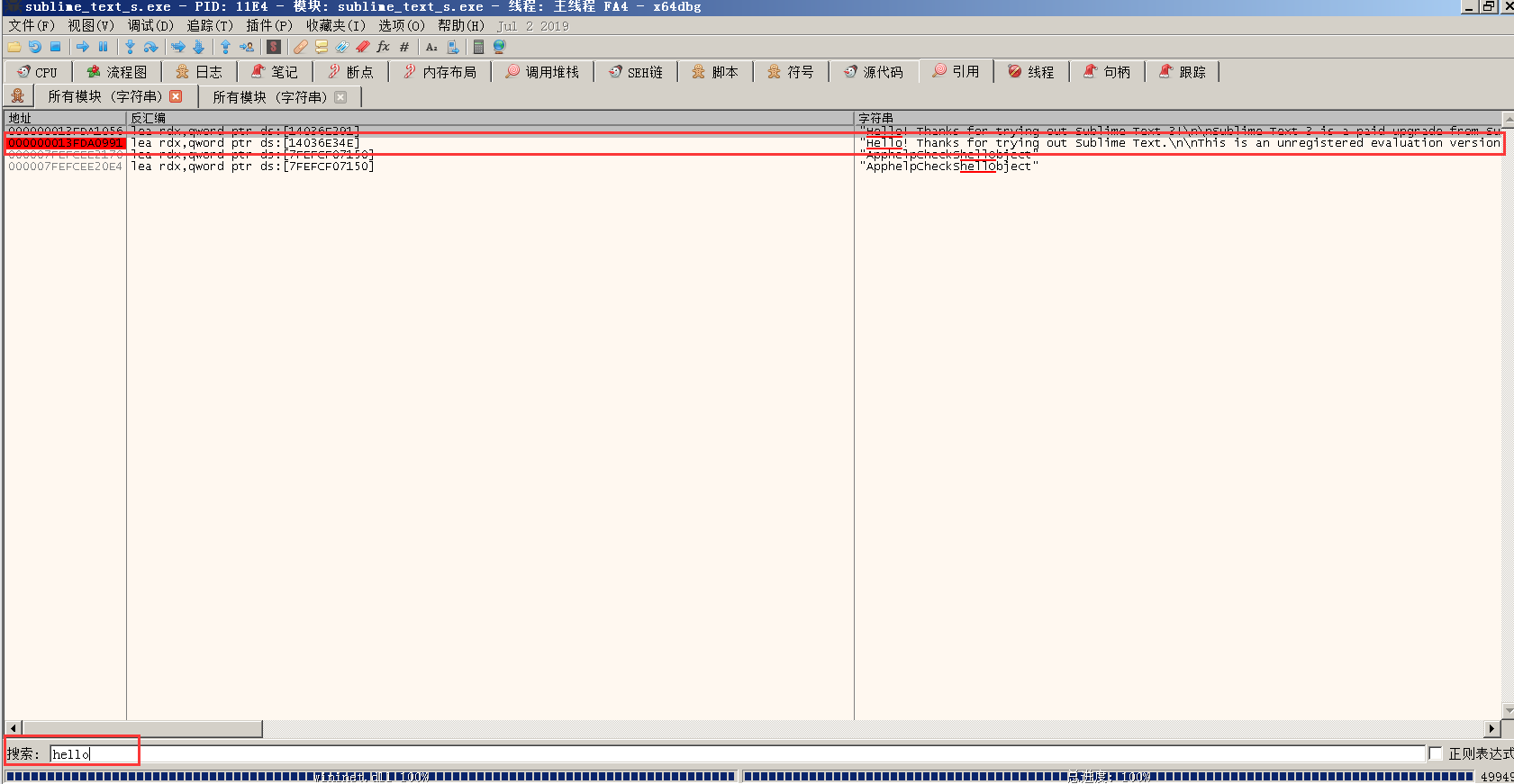1514x784 pixels.
Task: Run to user code
Action: tap(246, 47)
